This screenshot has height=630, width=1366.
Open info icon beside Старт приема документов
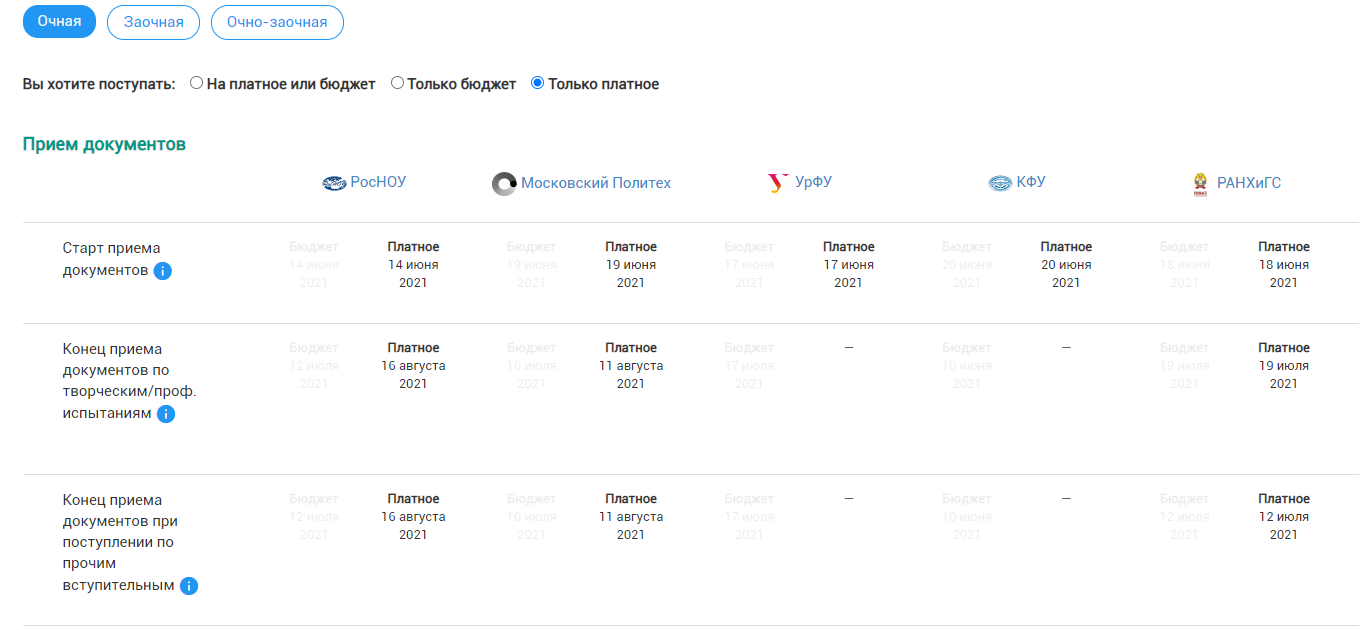pos(163,271)
